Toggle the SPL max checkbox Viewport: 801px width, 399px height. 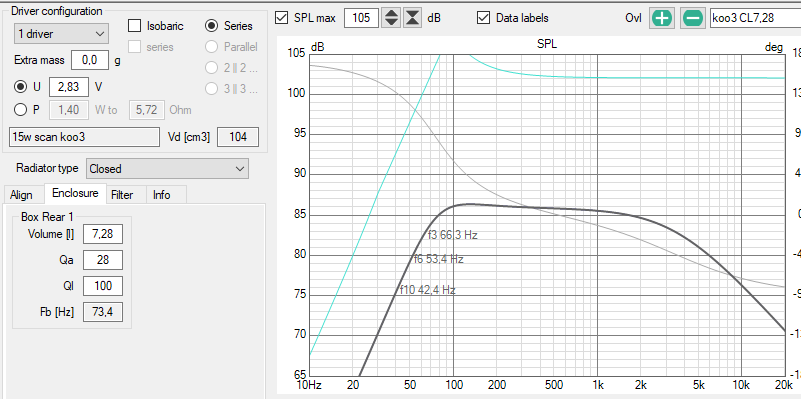click(281, 18)
